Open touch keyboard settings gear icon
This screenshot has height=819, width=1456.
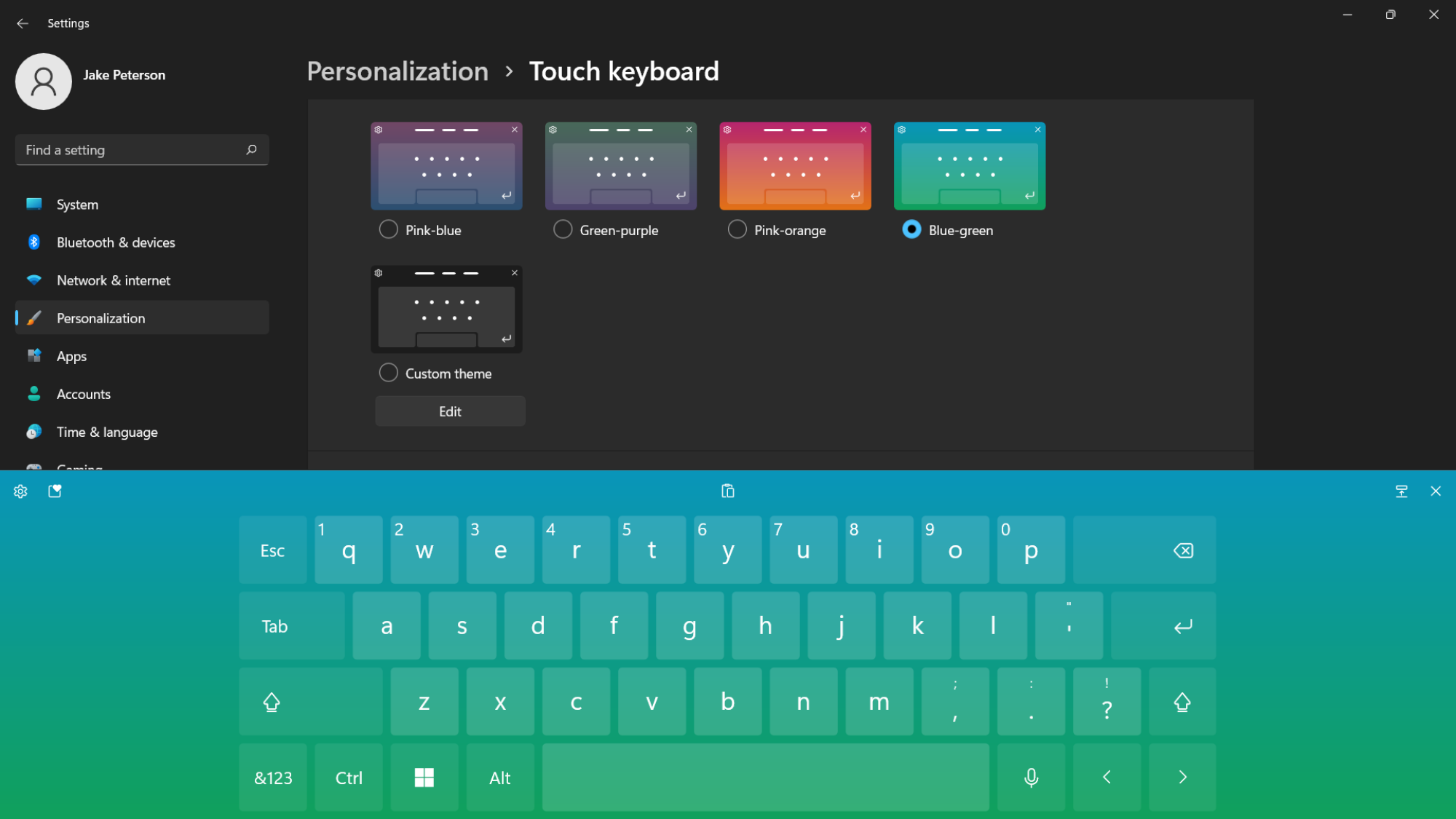(20, 491)
